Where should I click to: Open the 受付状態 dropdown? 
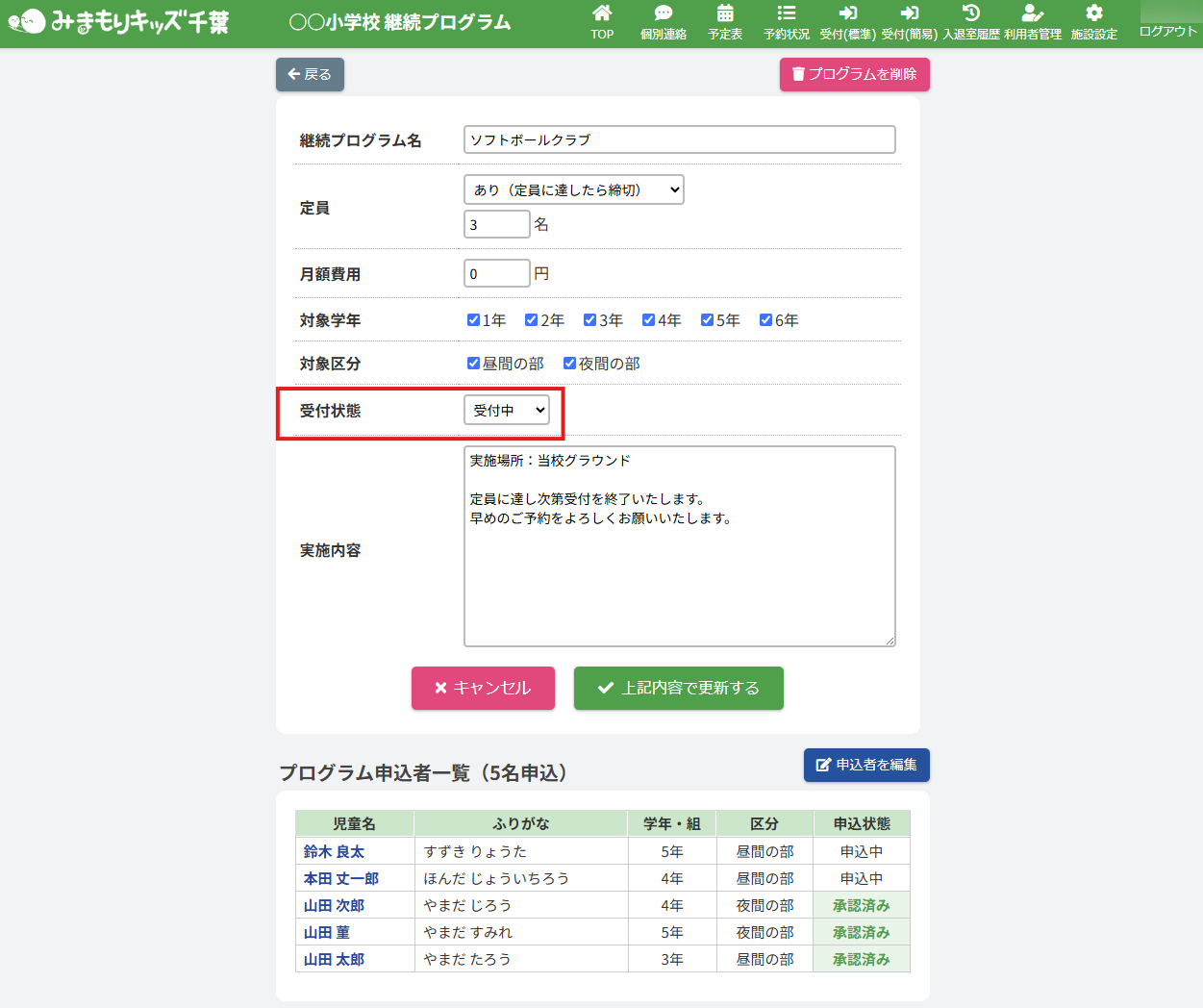[507, 411]
